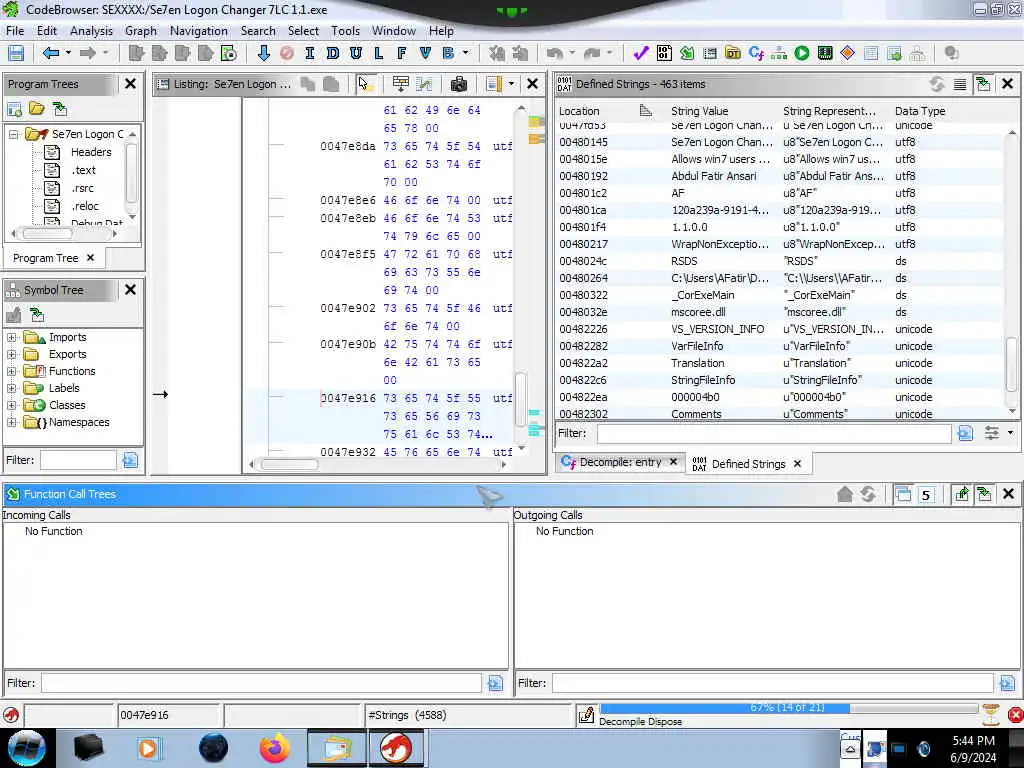The image size is (1024, 768).
Task: Click the green play/run script icon
Action: tap(802, 54)
